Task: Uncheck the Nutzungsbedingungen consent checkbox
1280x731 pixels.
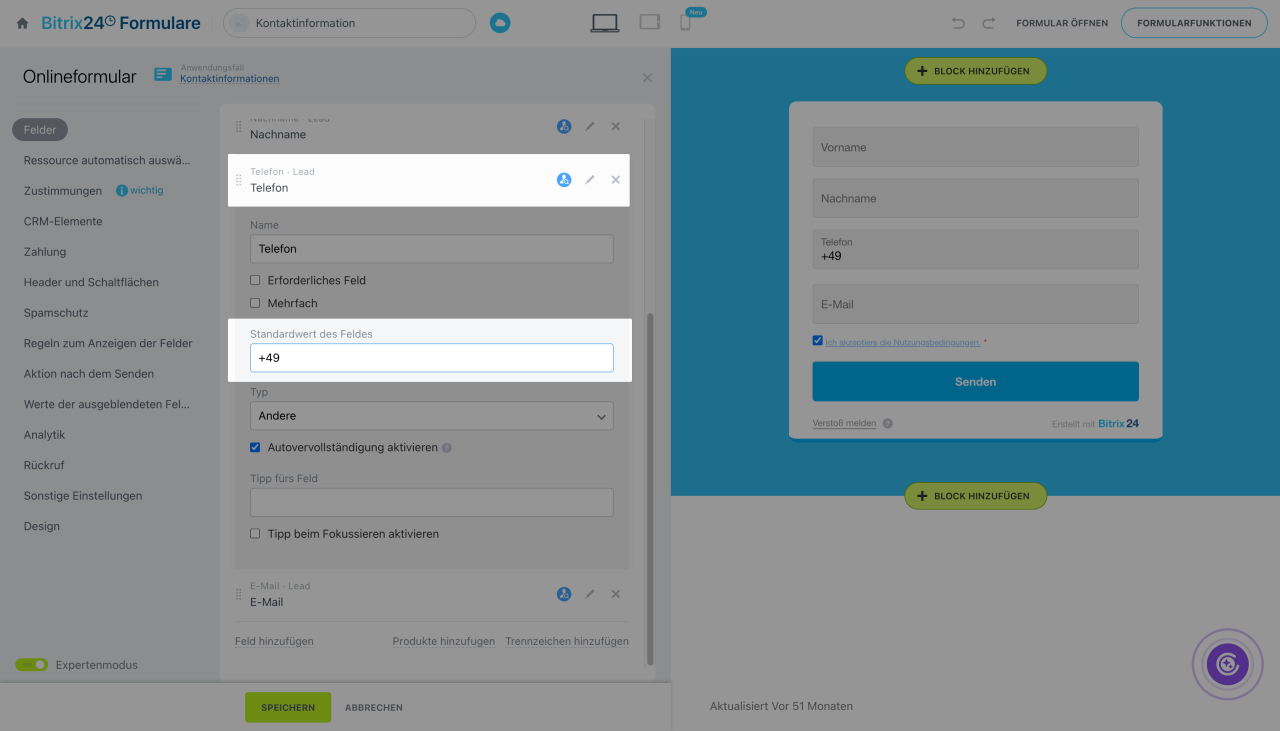Action: point(818,341)
